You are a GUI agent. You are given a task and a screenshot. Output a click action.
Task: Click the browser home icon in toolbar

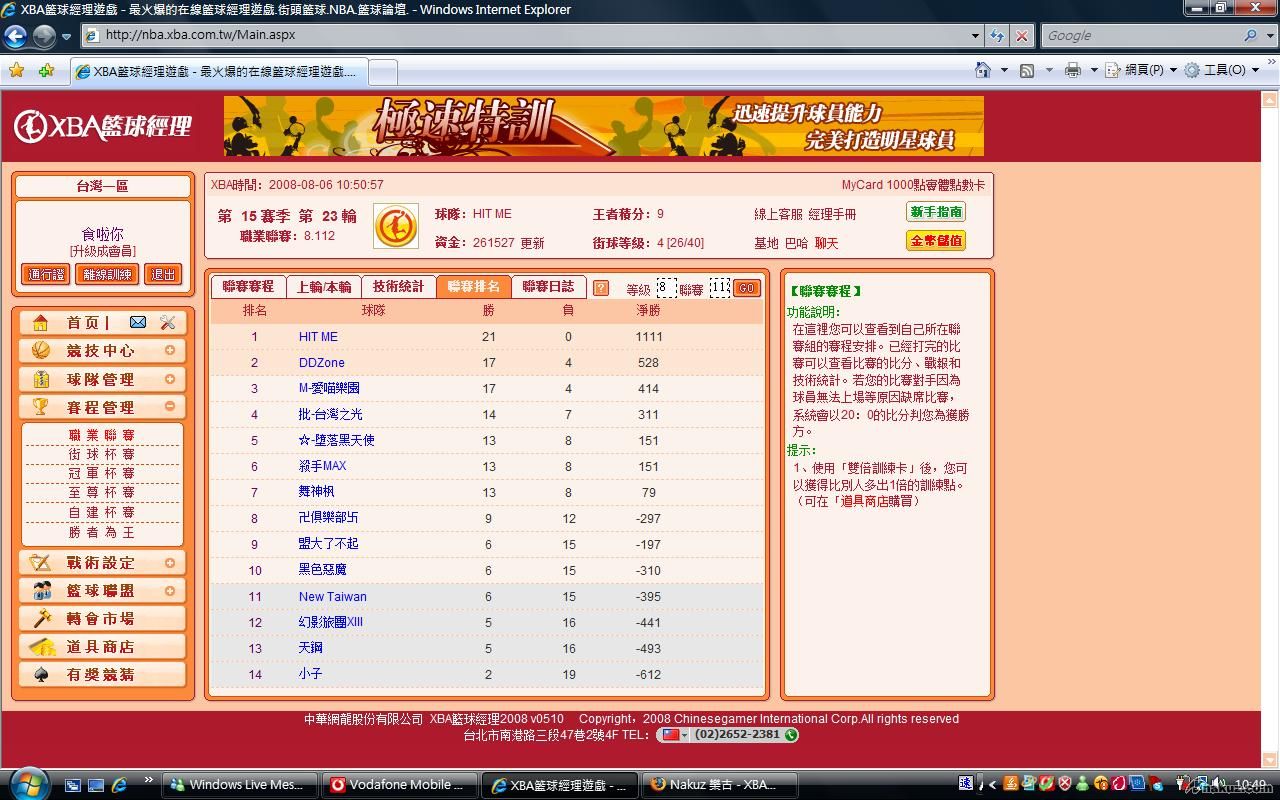tap(983, 70)
